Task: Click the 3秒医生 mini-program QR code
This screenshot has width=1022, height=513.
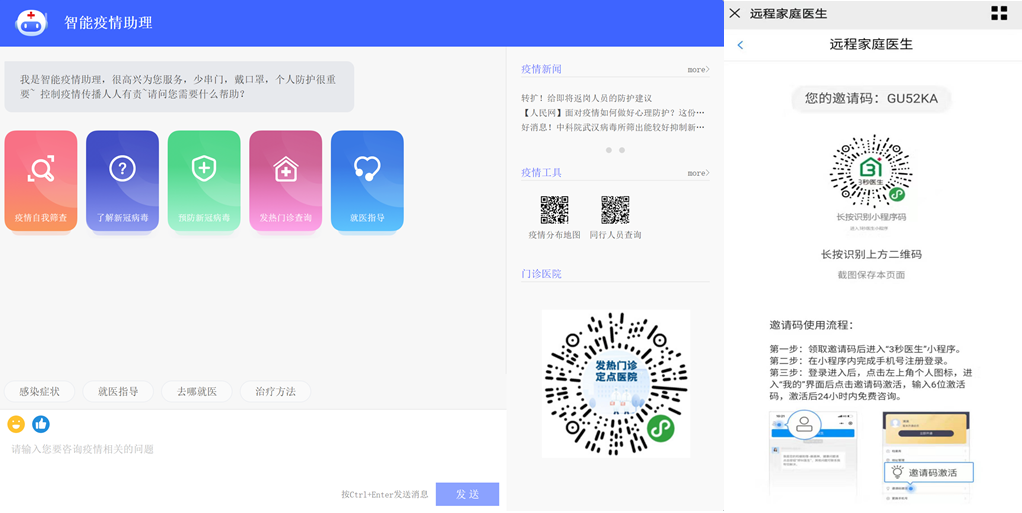Action: [x=871, y=172]
